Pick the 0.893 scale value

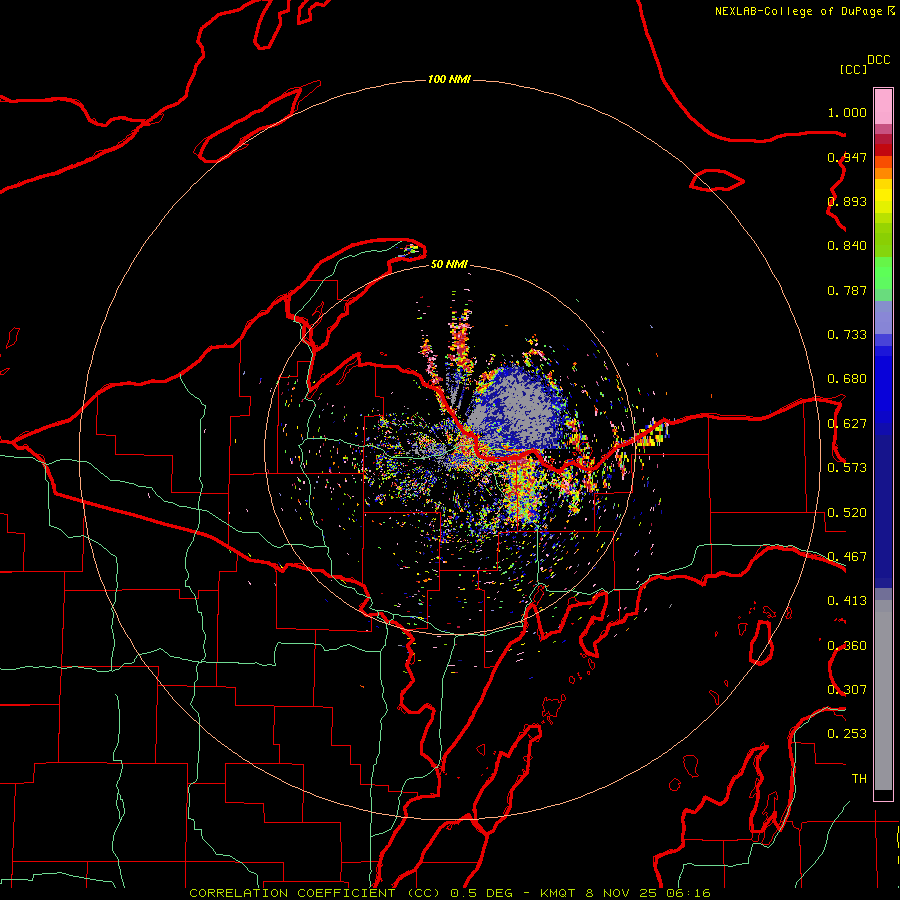coord(847,201)
